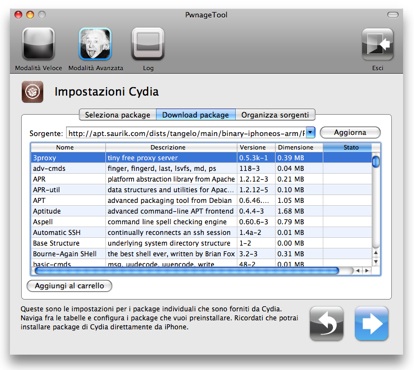
Task: Click the Sorgente URL field
Action: tap(186, 133)
